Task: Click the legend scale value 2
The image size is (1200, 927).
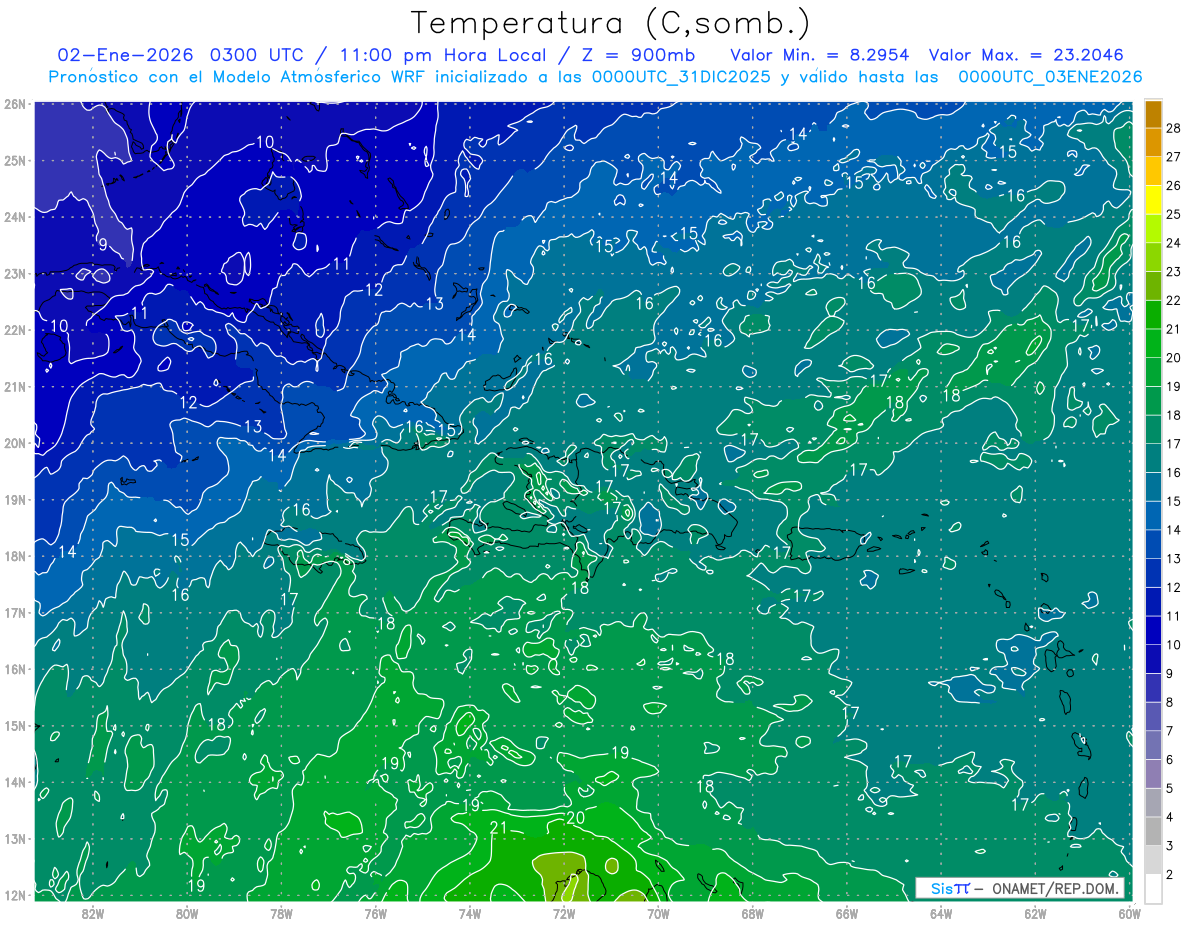Action: [x=1170, y=874]
